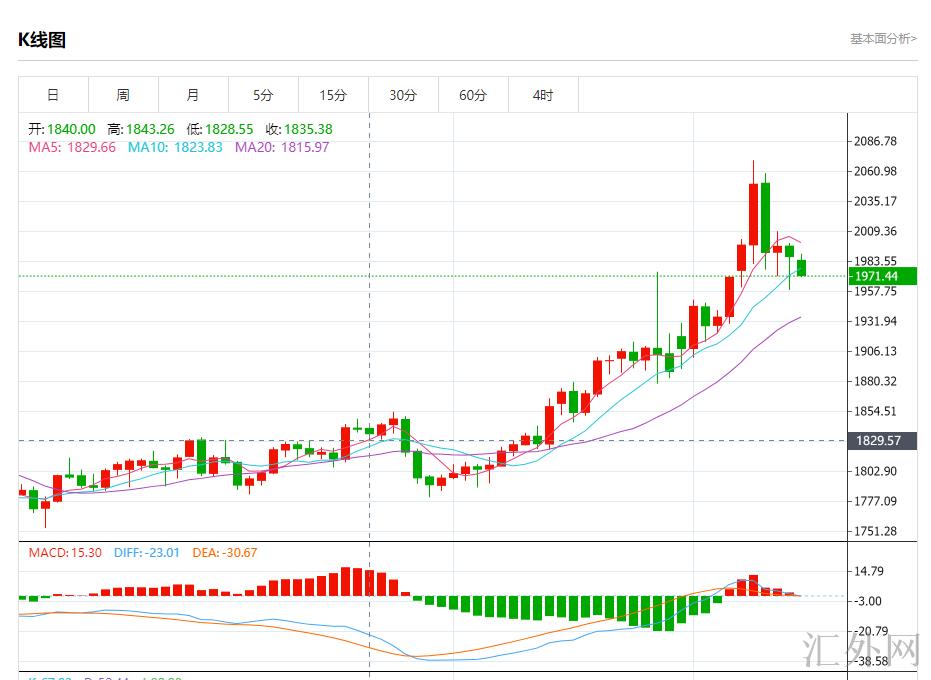Select the 周 (weekly) timeframe tab
The image size is (931, 680).
pyautogui.click(x=123, y=95)
